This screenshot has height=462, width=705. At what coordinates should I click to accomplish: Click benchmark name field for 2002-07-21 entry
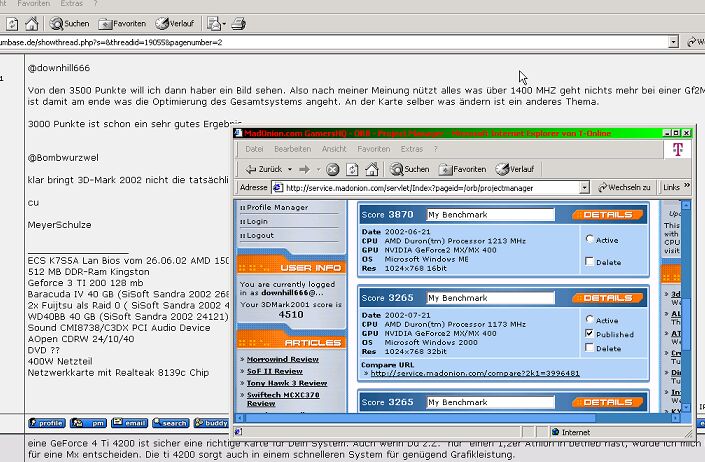pyautogui.click(x=490, y=298)
